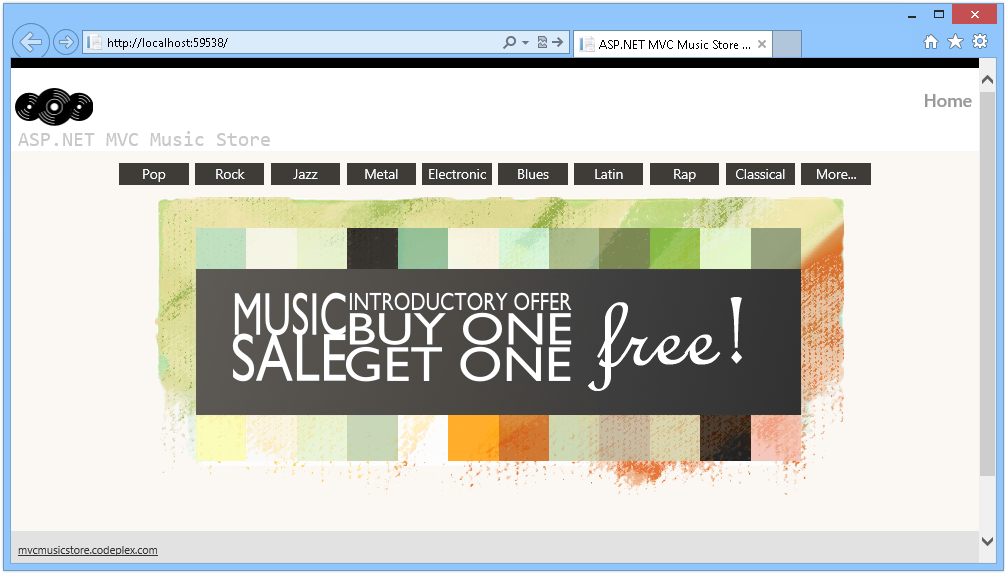This screenshot has height=573, width=1005.
Task: Open the Tools gear icon
Action: pos(980,42)
